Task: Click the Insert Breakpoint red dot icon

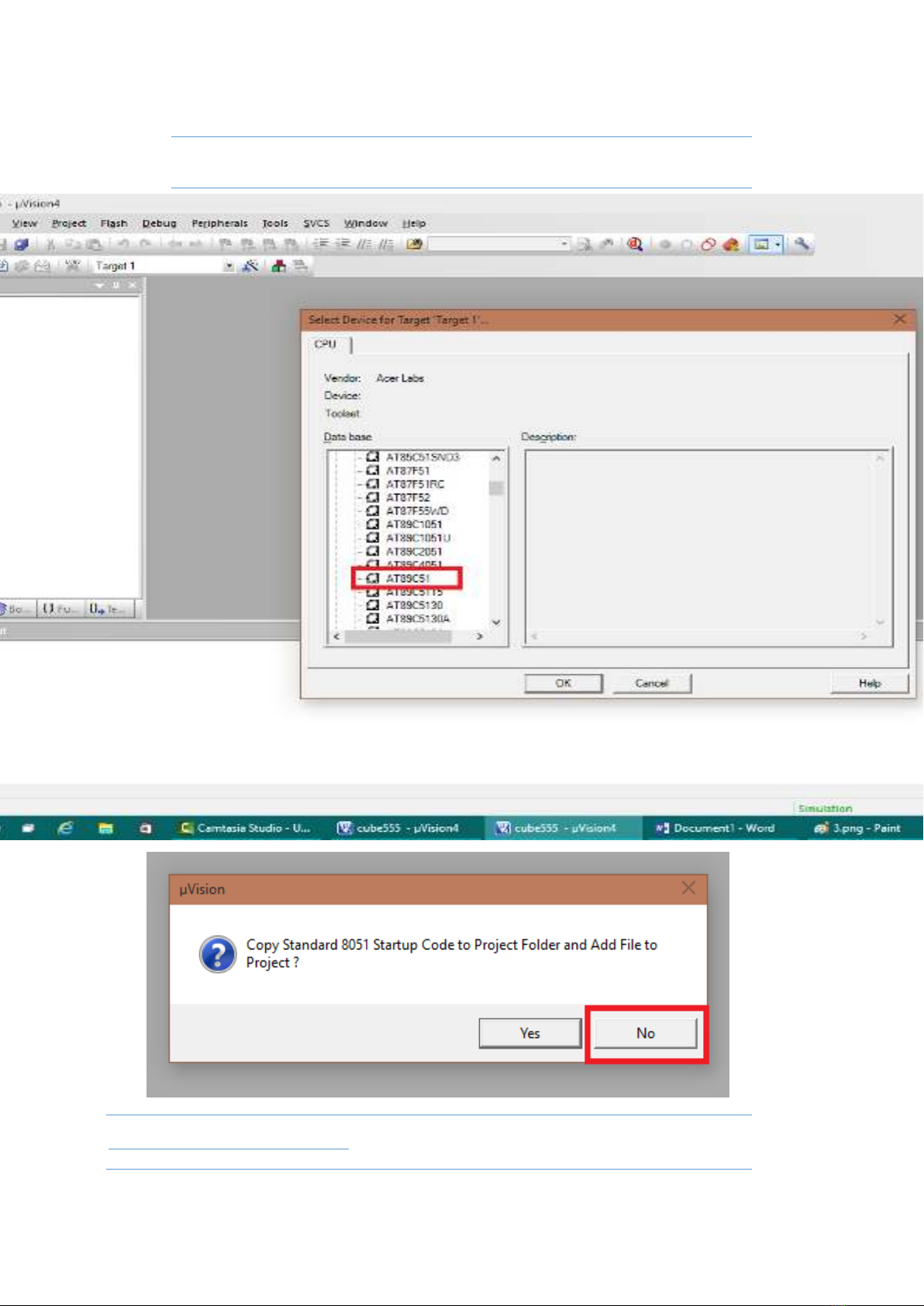Action: point(665,245)
